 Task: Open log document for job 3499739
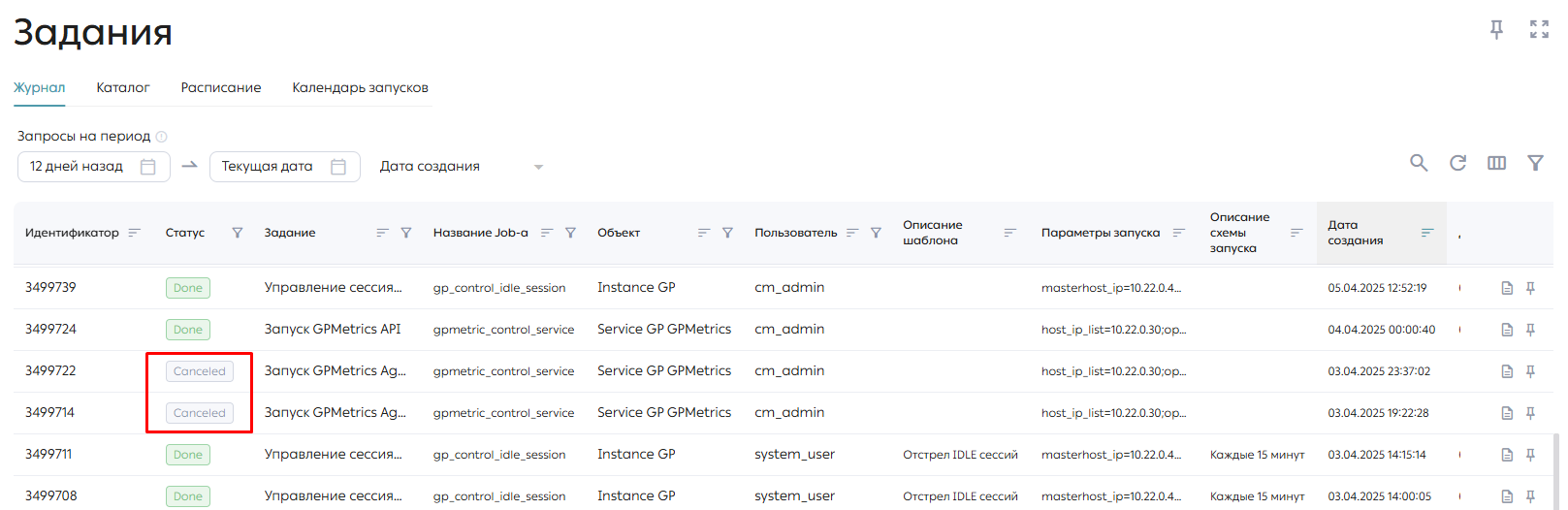click(x=1507, y=288)
